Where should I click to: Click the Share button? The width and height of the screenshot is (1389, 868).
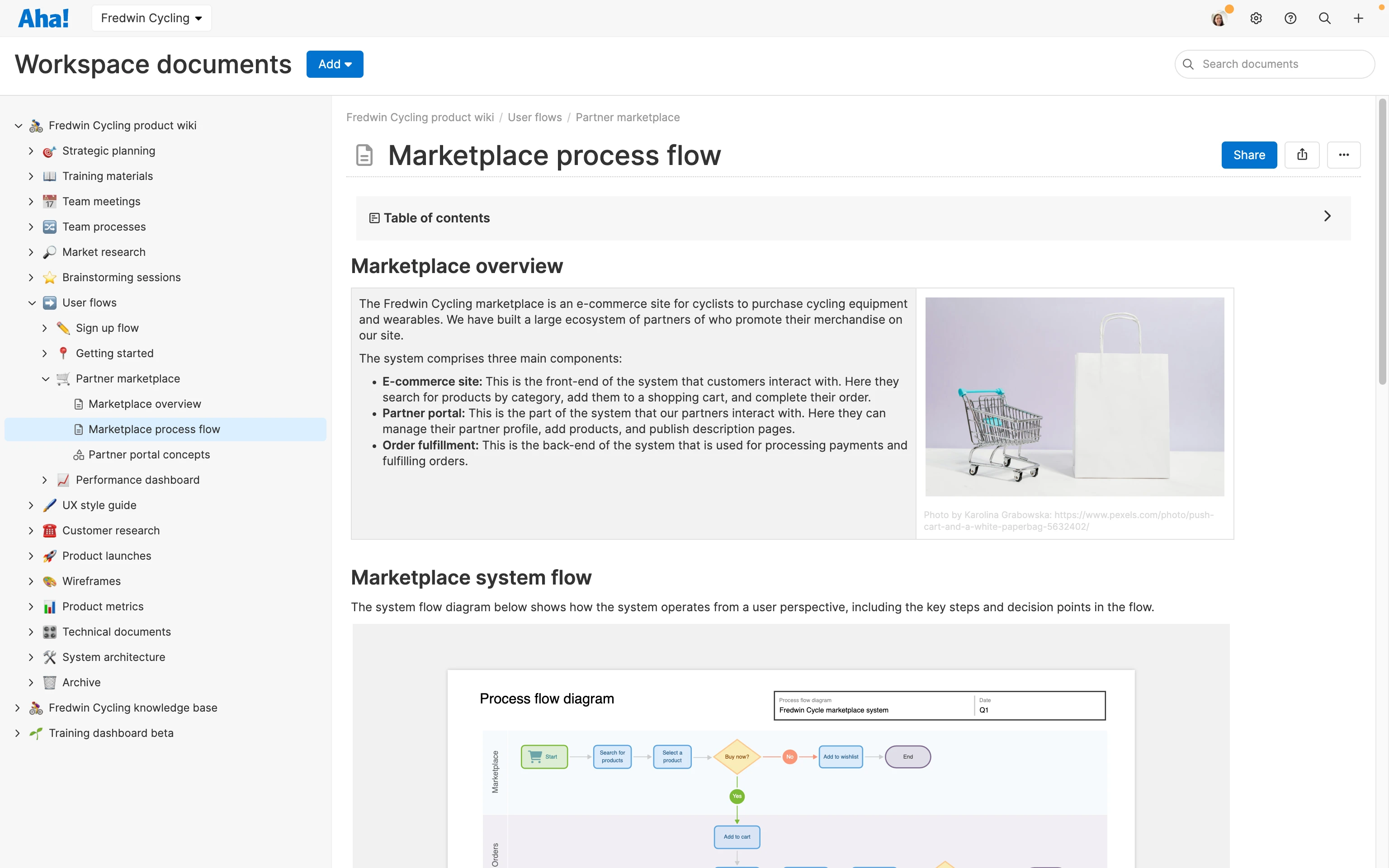[x=1249, y=155]
